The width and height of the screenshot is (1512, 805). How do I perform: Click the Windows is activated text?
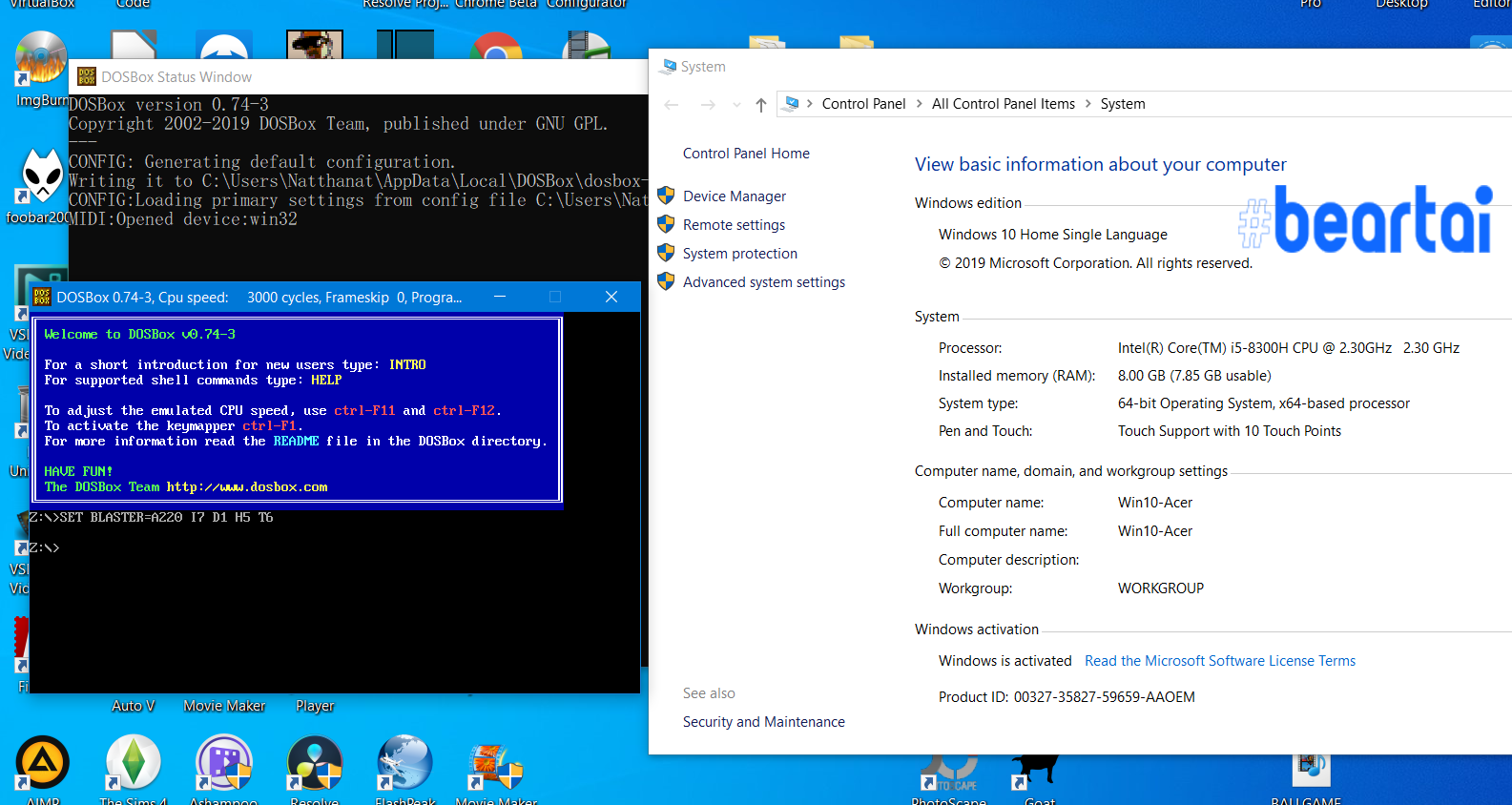click(1005, 661)
